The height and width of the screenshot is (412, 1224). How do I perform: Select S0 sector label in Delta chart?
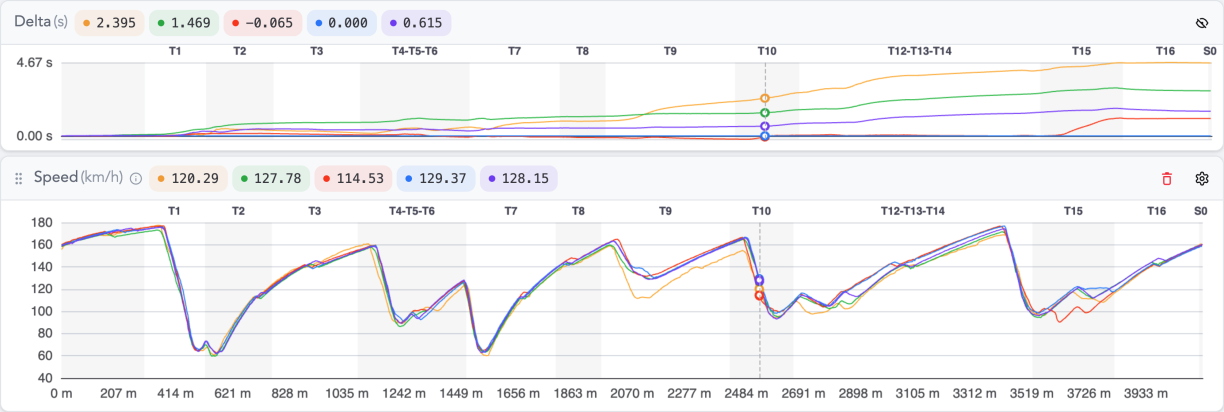[1209, 50]
